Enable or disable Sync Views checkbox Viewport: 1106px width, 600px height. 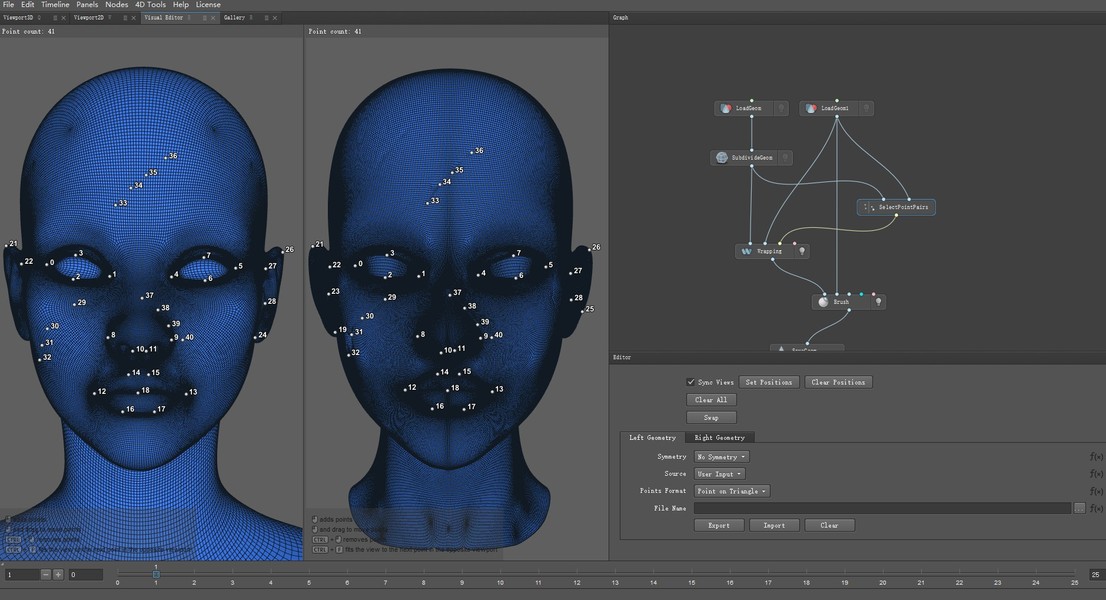pyautogui.click(x=691, y=382)
